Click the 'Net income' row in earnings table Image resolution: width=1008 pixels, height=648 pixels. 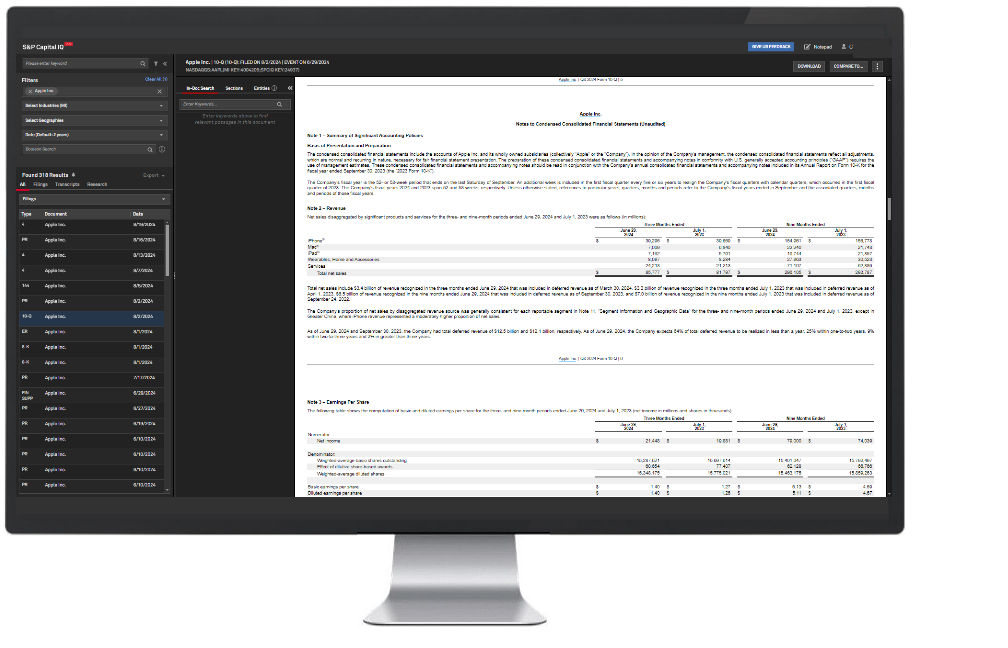(x=590, y=441)
